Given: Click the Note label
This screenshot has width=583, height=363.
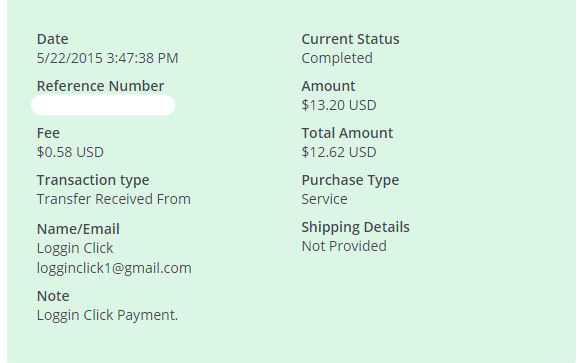Looking at the screenshot, I should tap(53, 296).
